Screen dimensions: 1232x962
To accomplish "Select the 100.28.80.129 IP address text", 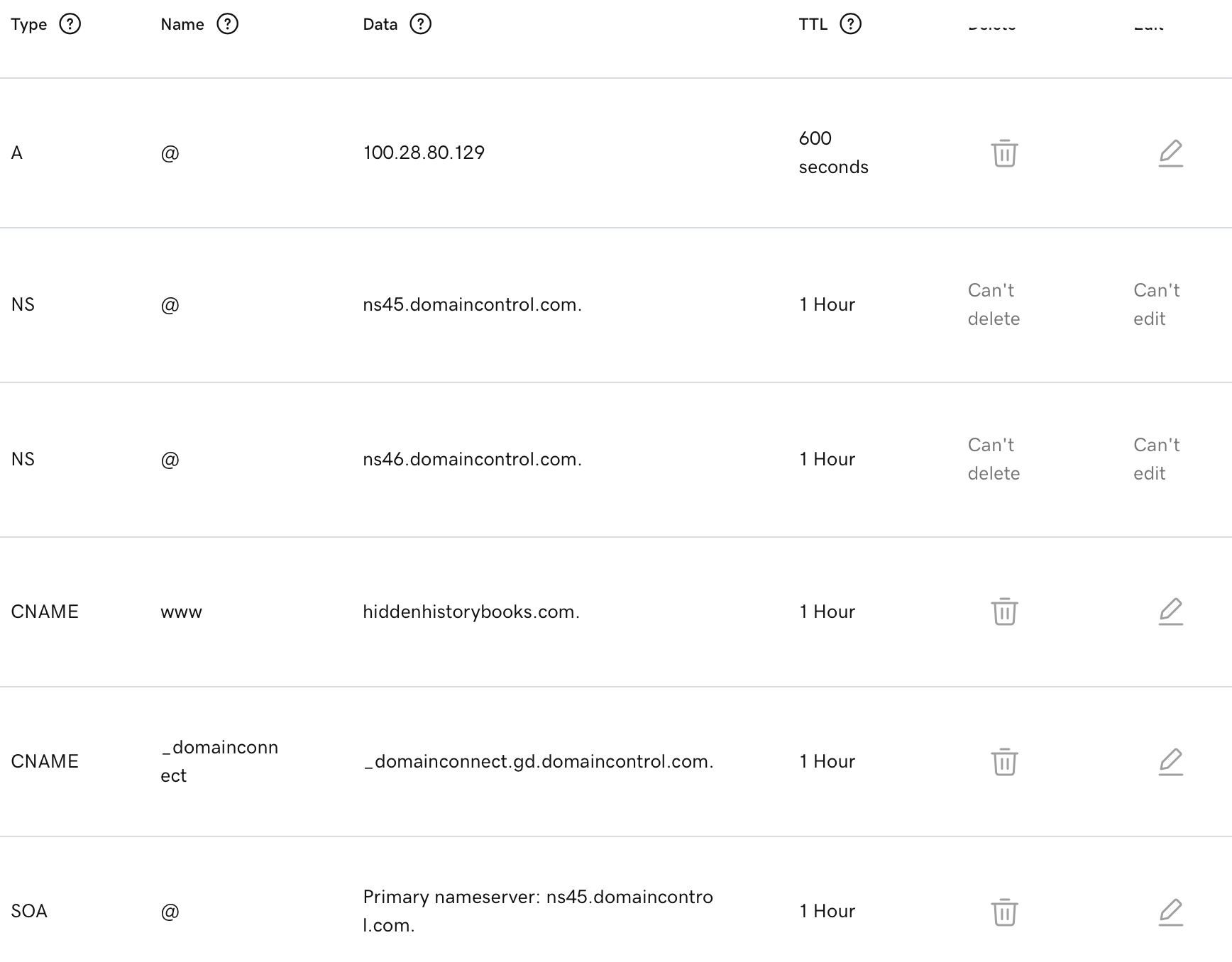I will coord(424,153).
